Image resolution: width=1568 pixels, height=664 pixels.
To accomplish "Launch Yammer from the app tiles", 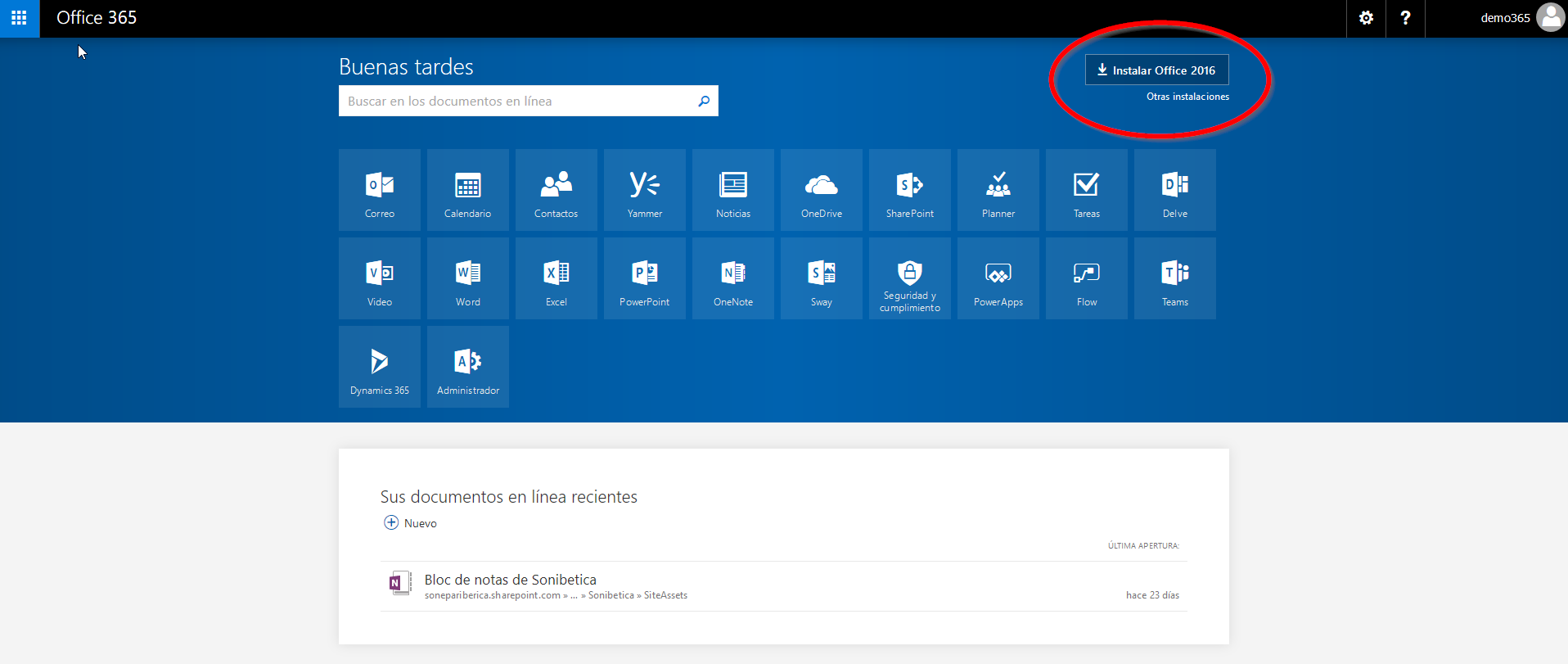I will pyautogui.click(x=645, y=190).
